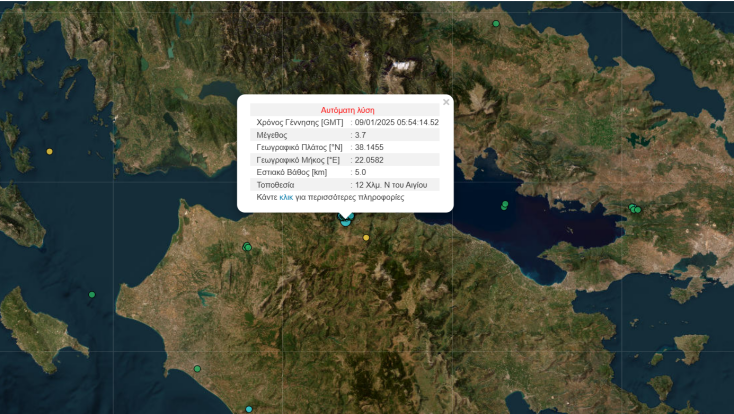
Task: Select the lone green marker in the gulf waters
Action: (505, 205)
